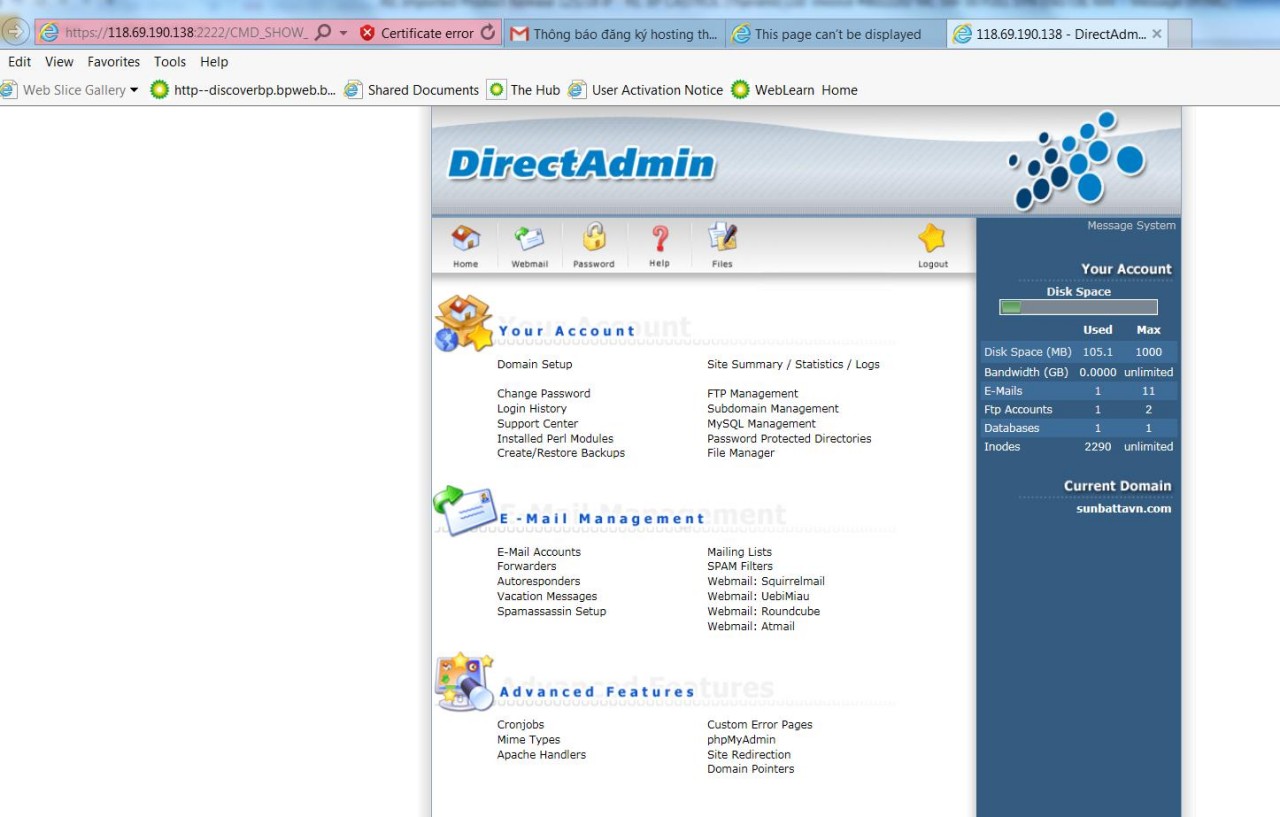
Task: Open Mailing Lists
Action: tap(740, 552)
